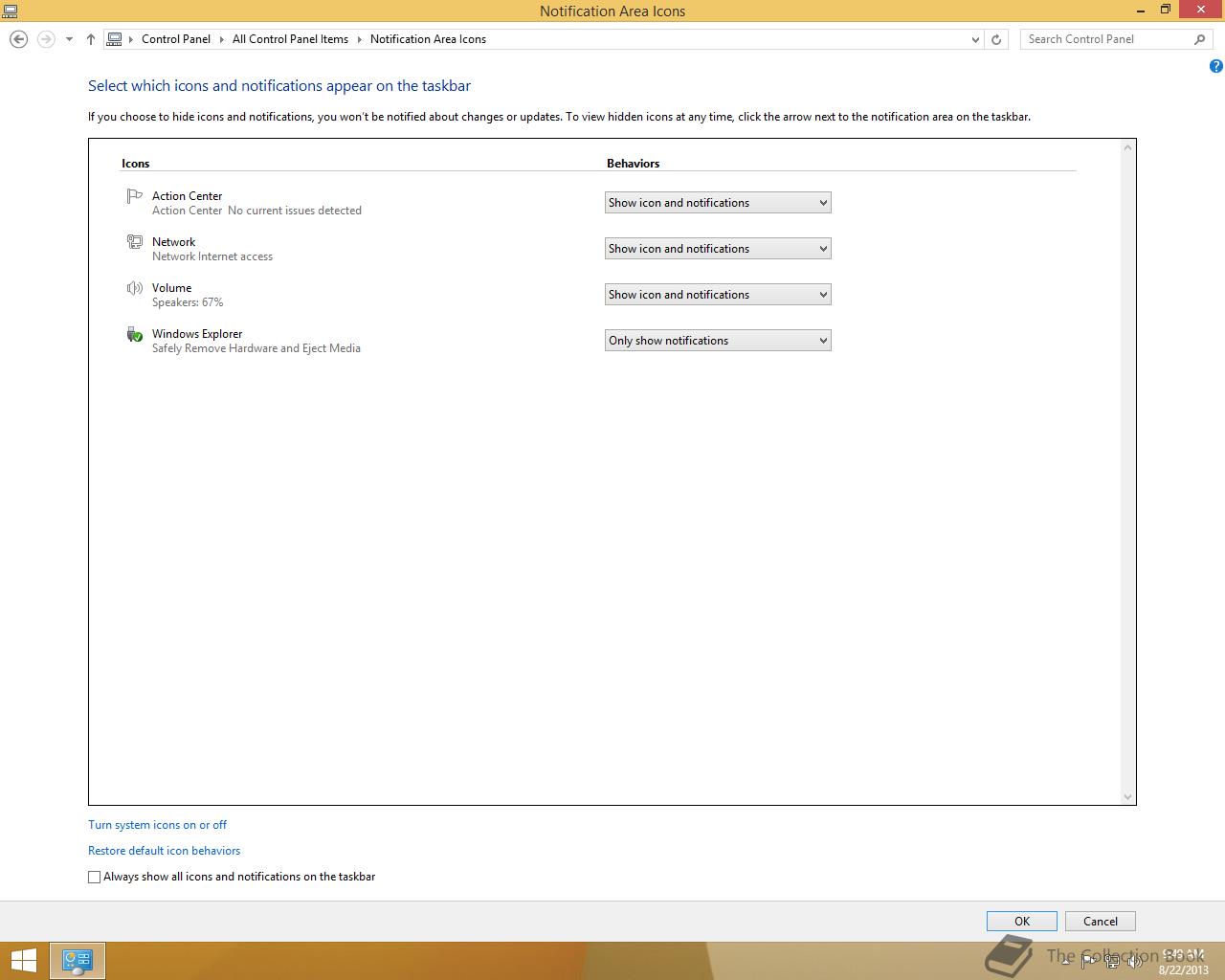1225x980 pixels.
Task: Click the Volume row label
Action: [171, 288]
